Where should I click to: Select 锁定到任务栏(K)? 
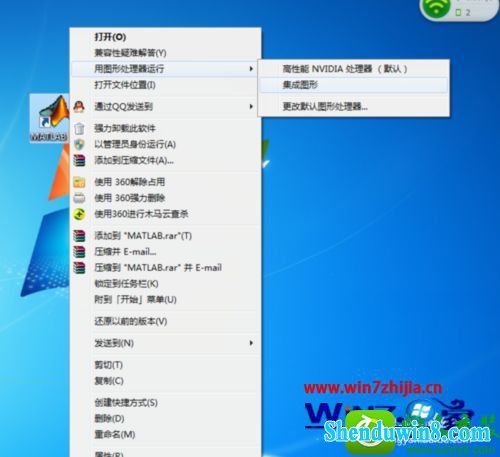(165, 284)
